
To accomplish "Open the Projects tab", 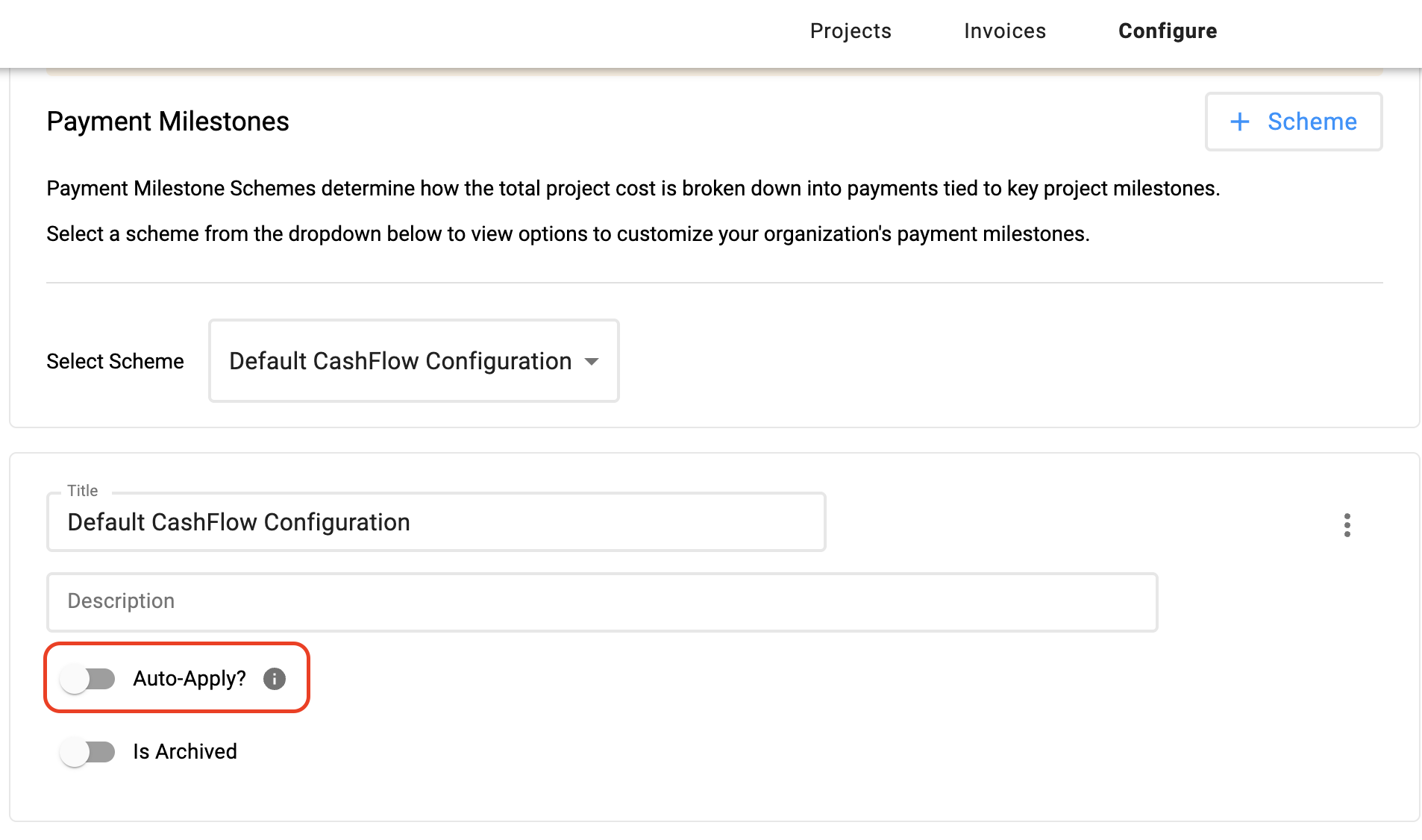I will pos(850,31).
